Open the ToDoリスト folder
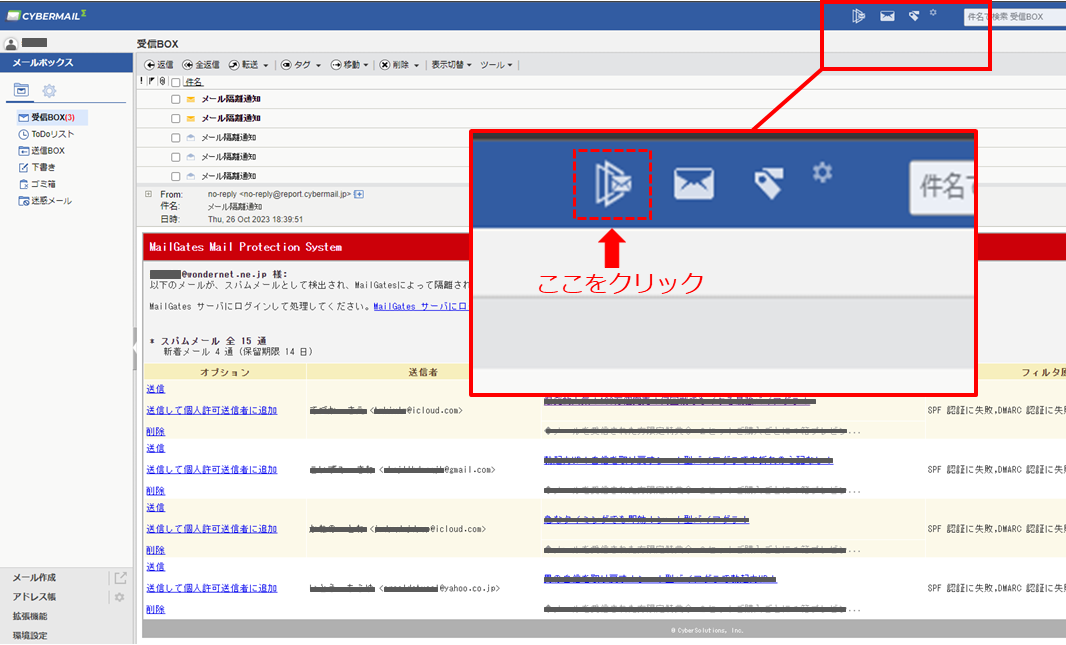 [x=46, y=135]
